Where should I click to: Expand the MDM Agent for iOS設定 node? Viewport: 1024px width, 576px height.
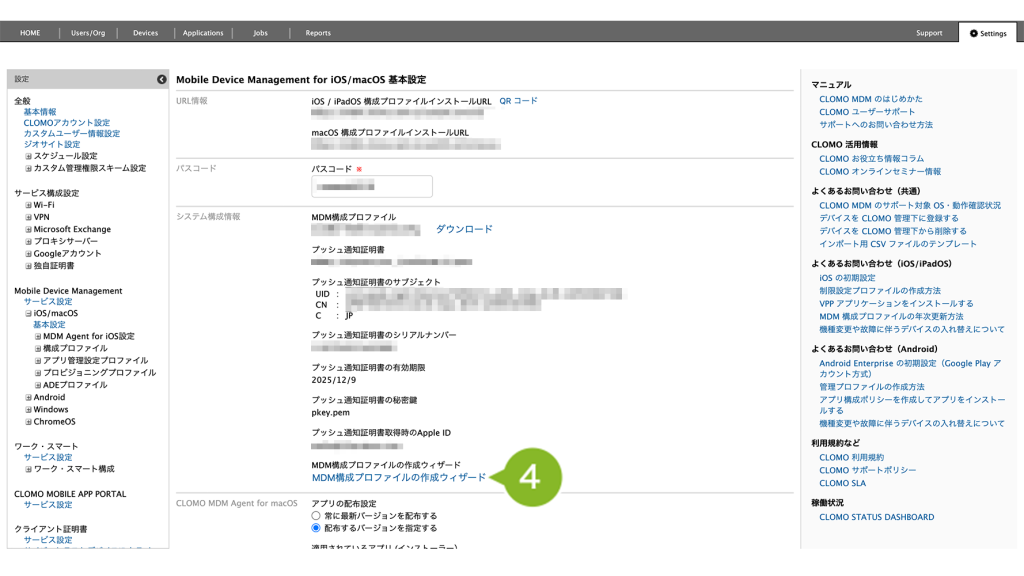38,336
